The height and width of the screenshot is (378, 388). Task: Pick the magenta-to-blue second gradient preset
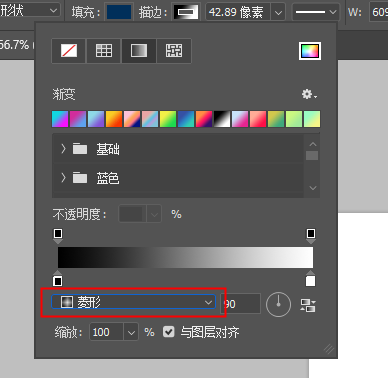click(78, 119)
